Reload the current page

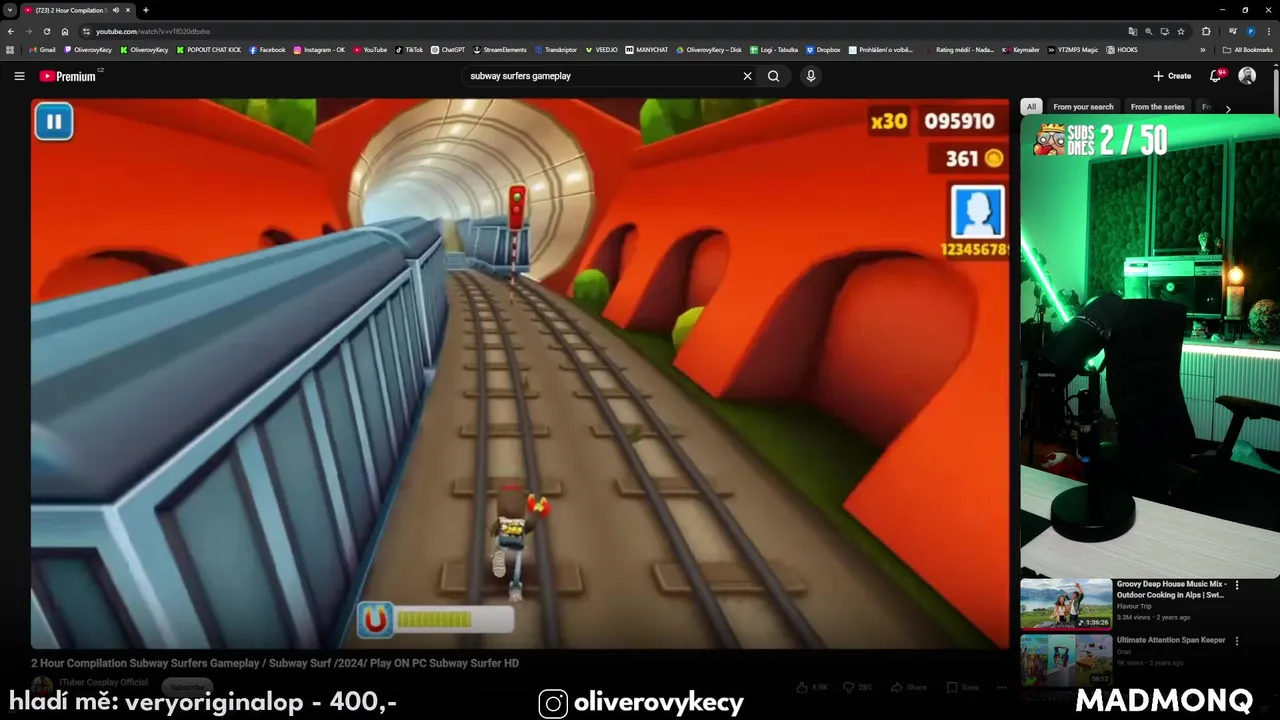47,31
